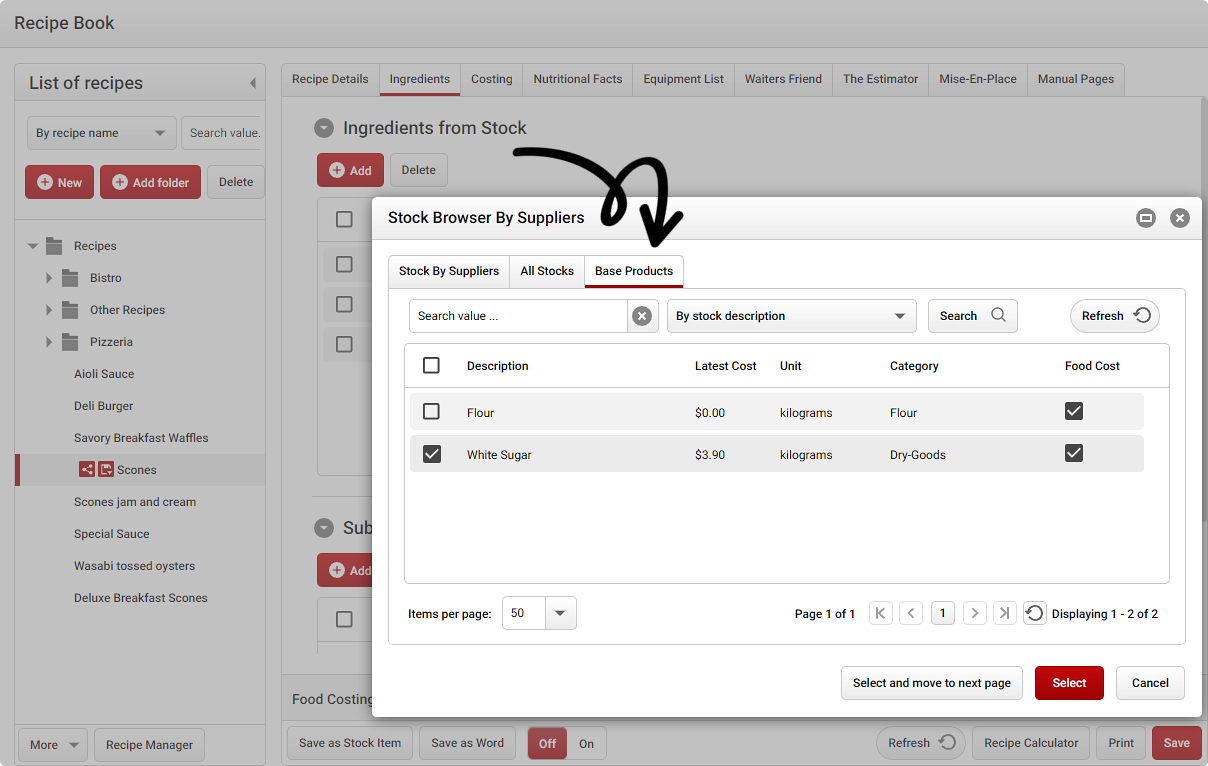Open the Waiters Friend tab
The image size is (1208, 766).
[783, 79]
